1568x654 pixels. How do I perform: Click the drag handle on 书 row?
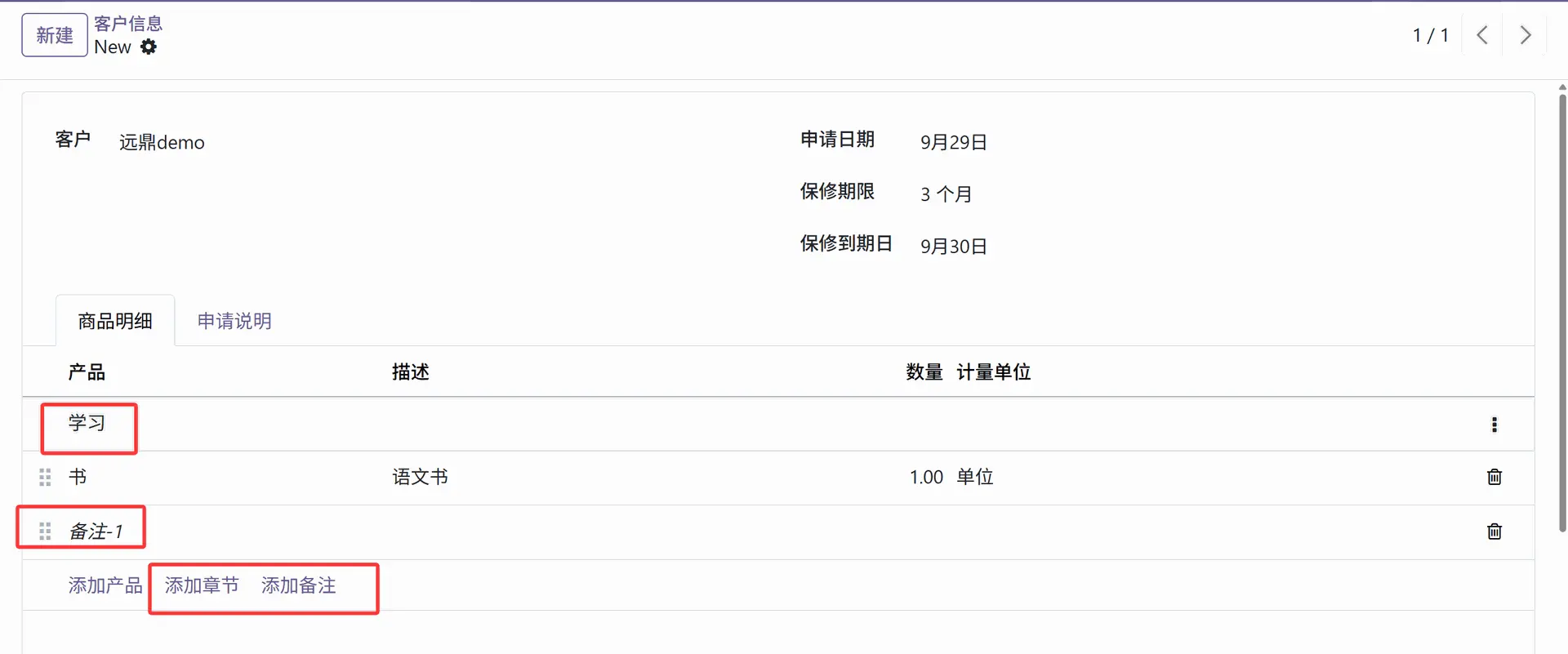pyautogui.click(x=45, y=478)
